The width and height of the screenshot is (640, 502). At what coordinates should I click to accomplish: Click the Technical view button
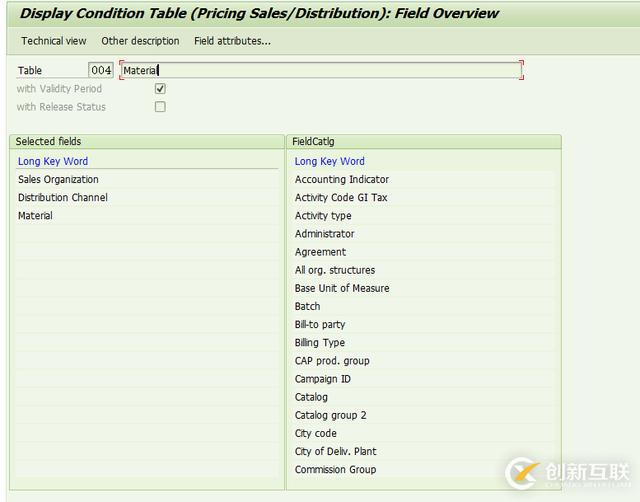54,41
